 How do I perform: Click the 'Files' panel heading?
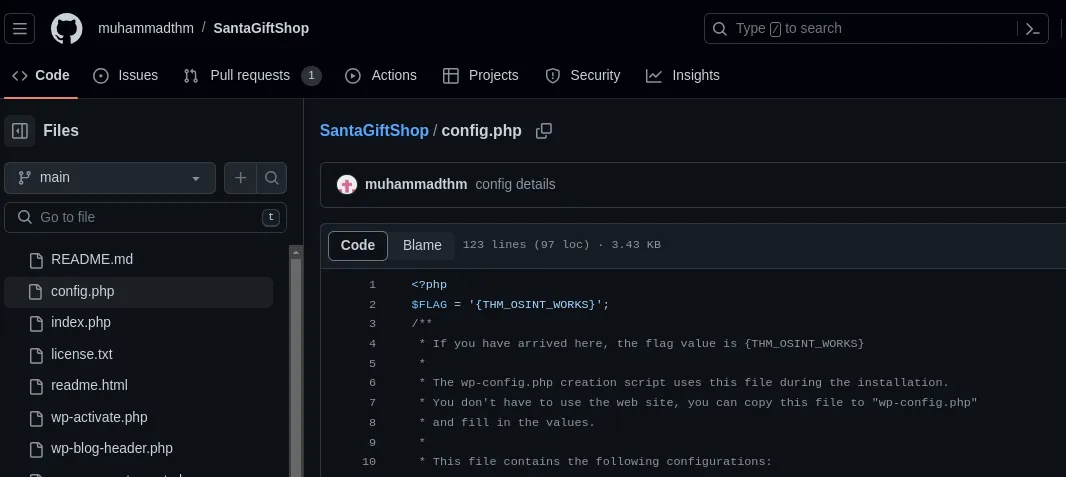click(61, 130)
